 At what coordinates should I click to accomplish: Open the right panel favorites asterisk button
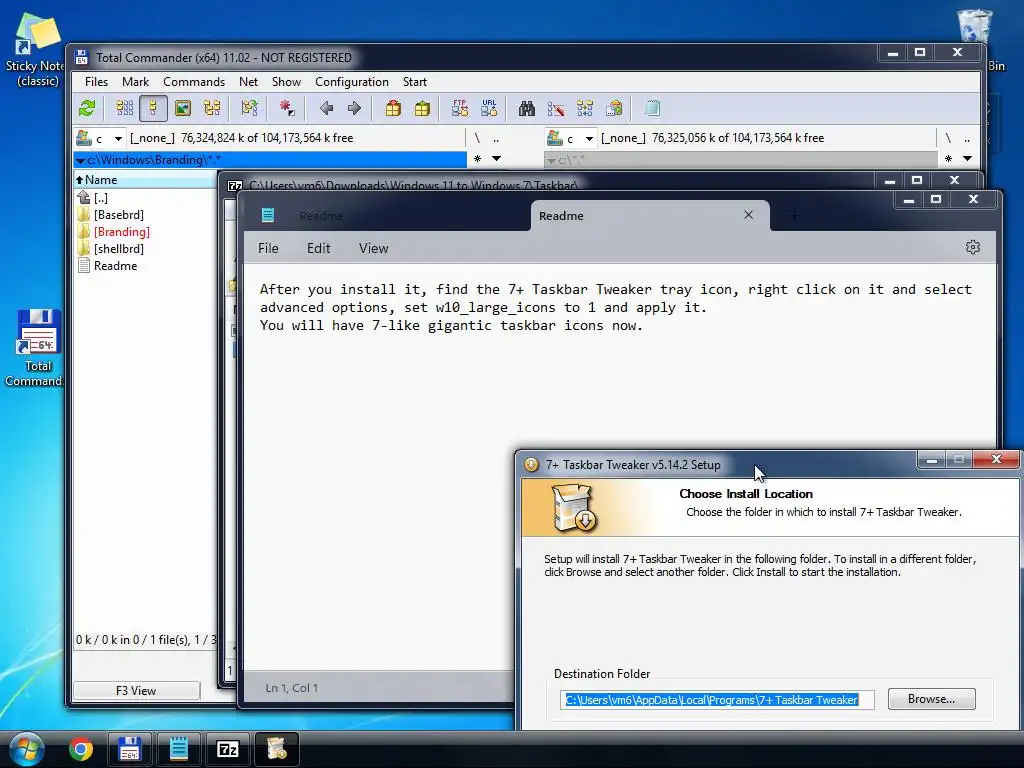(x=948, y=159)
